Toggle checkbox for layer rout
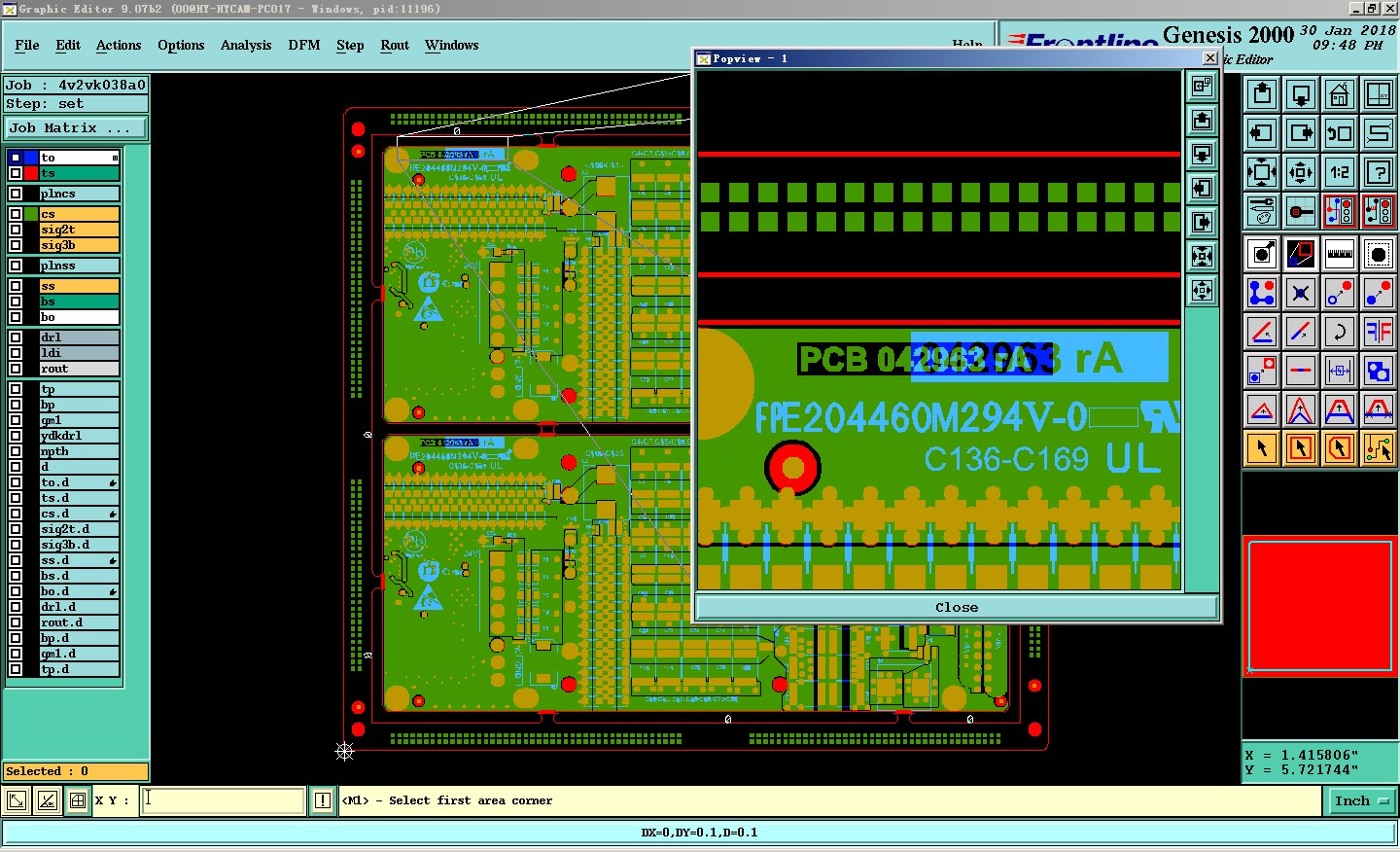Screen dimensions: 1400x852 pyautogui.click(x=16, y=369)
